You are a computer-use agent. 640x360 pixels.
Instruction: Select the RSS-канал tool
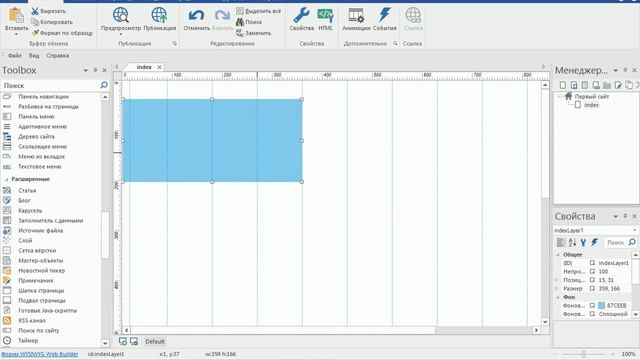[32, 320]
